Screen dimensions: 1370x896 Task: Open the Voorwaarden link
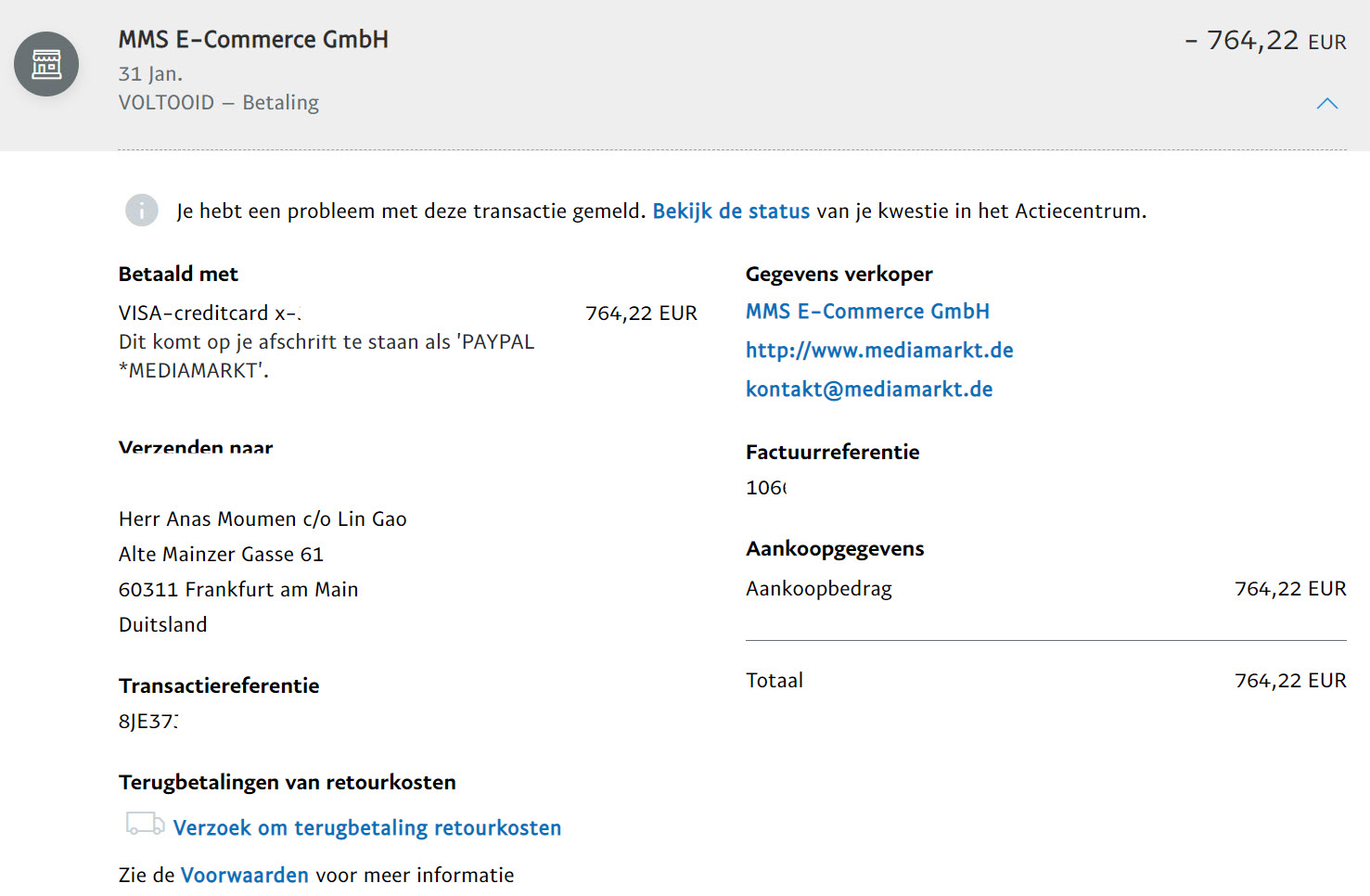coord(244,876)
